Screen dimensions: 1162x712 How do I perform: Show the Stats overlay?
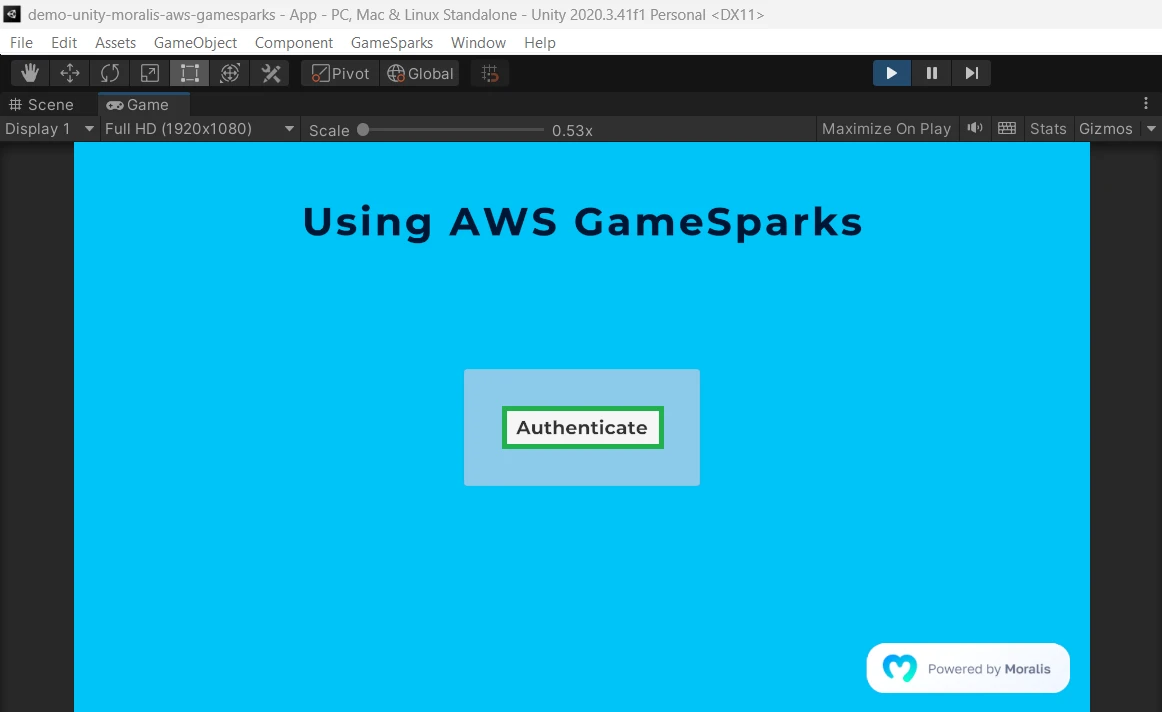pyautogui.click(x=1048, y=129)
